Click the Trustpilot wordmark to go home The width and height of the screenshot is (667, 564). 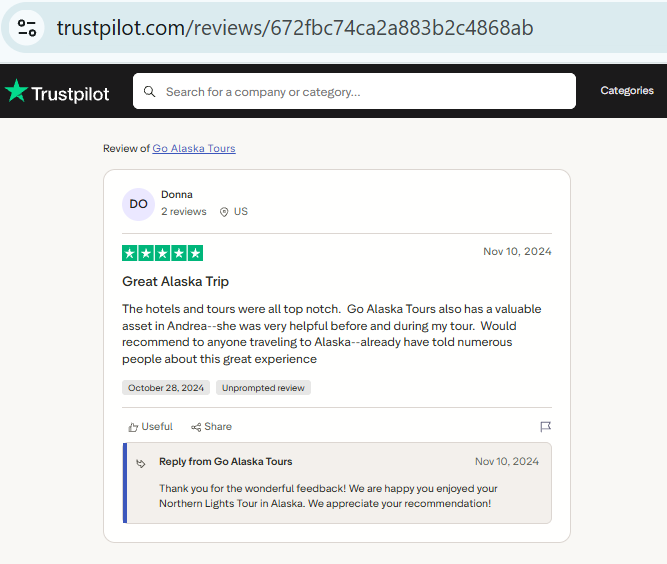(71, 94)
